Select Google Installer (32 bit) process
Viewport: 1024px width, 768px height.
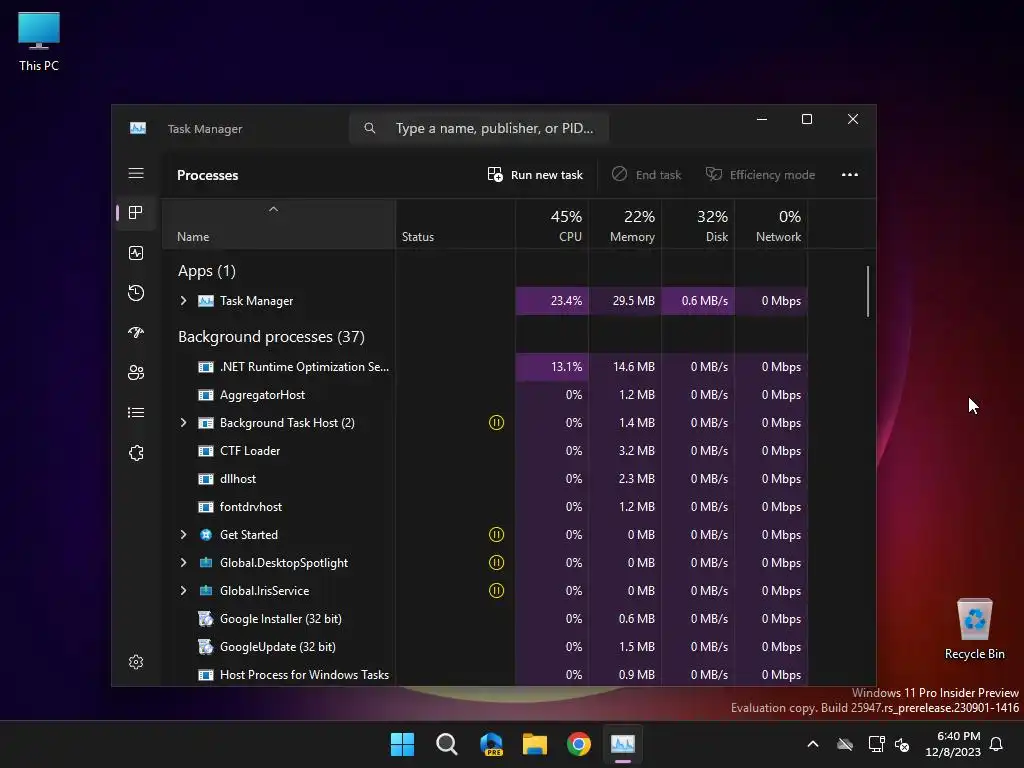tap(485, 618)
